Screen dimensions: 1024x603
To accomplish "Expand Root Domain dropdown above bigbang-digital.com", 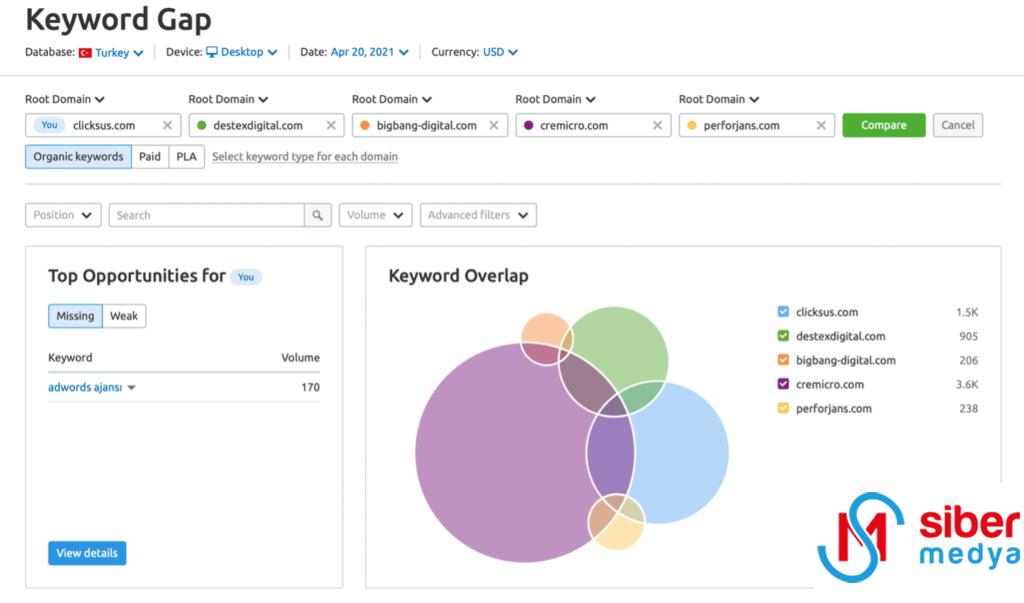I will [392, 99].
